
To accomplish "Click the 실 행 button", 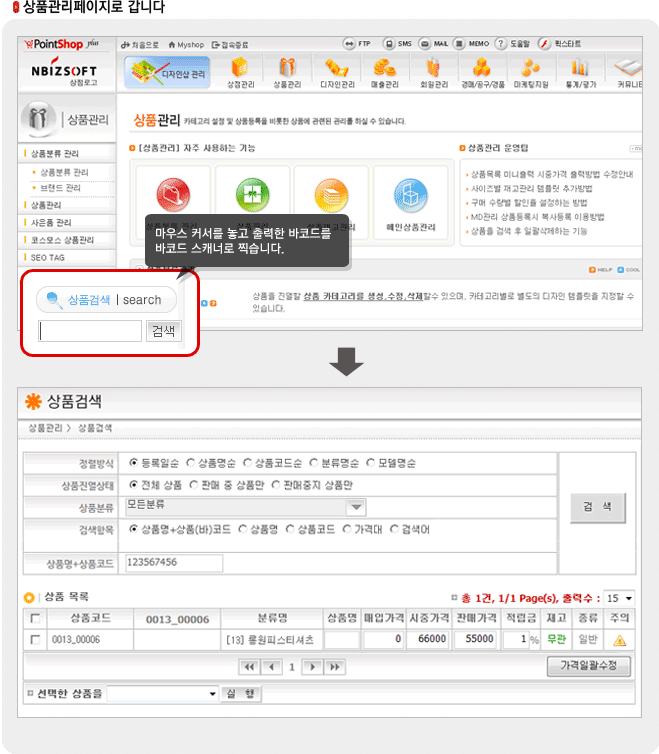I will pos(241,694).
